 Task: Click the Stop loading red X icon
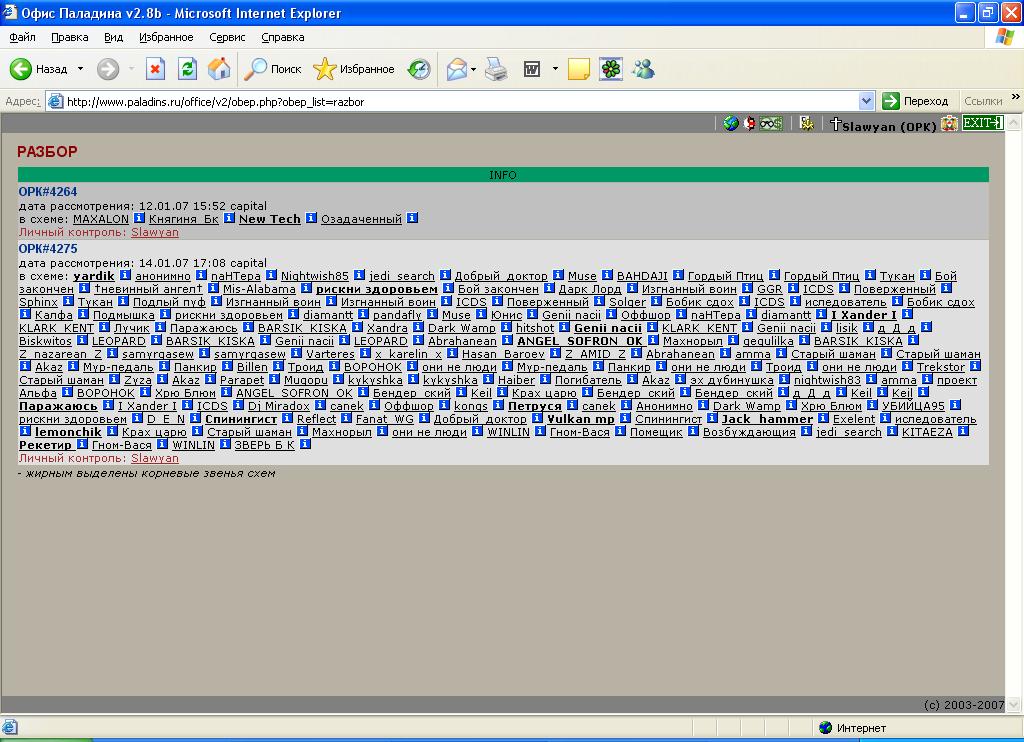155,69
